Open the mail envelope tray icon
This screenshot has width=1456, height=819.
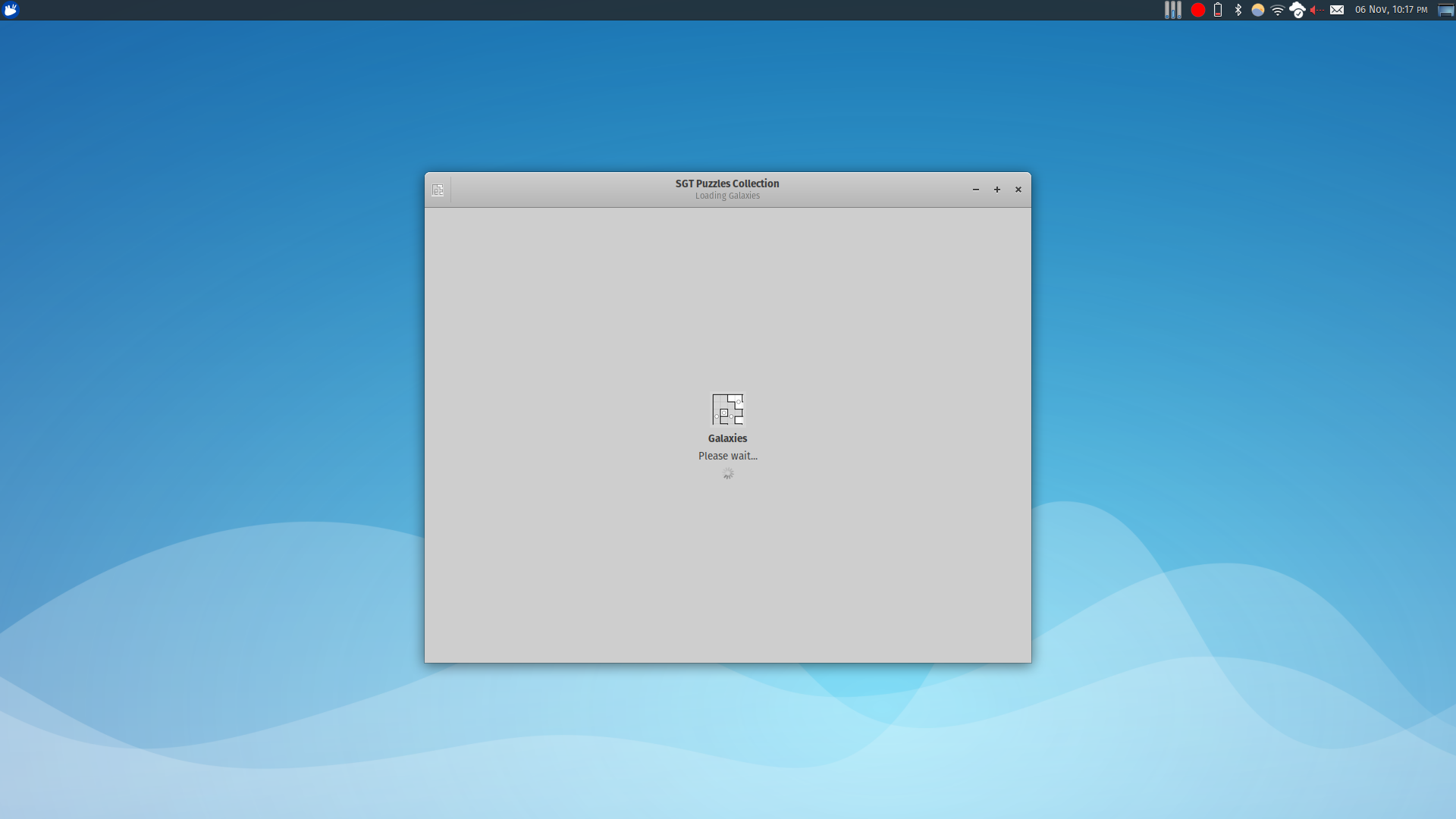[1337, 10]
